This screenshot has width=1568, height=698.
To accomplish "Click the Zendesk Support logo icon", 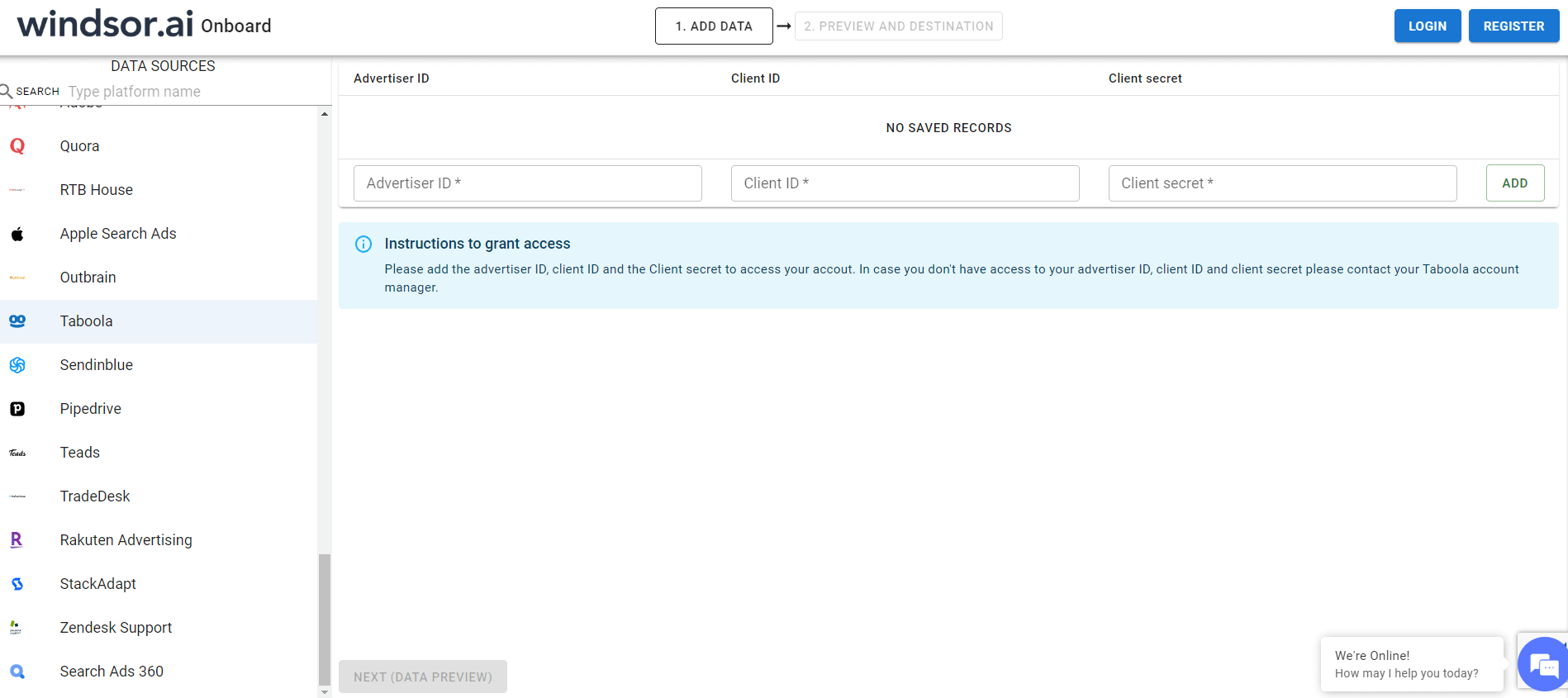I will pyautogui.click(x=16, y=628).
